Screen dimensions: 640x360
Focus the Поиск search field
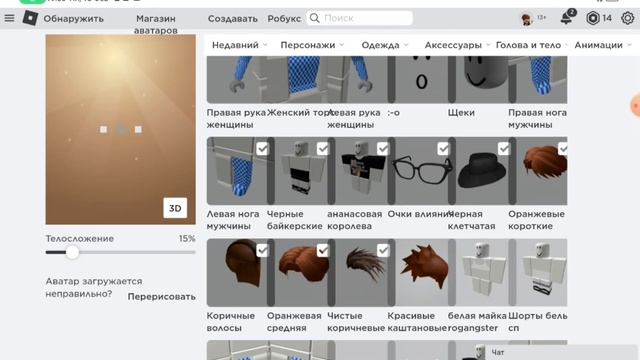point(360,18)
